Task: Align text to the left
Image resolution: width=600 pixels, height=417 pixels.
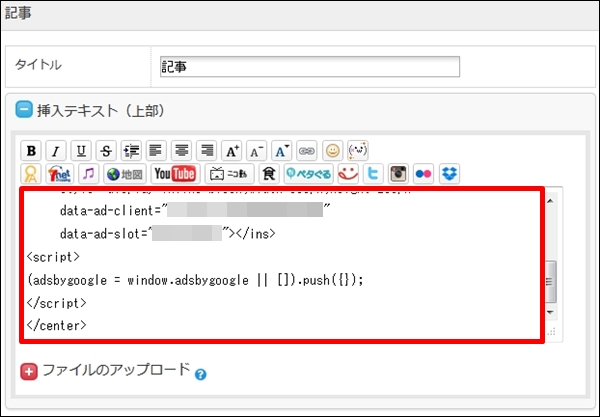Action: tap(156, 151)
